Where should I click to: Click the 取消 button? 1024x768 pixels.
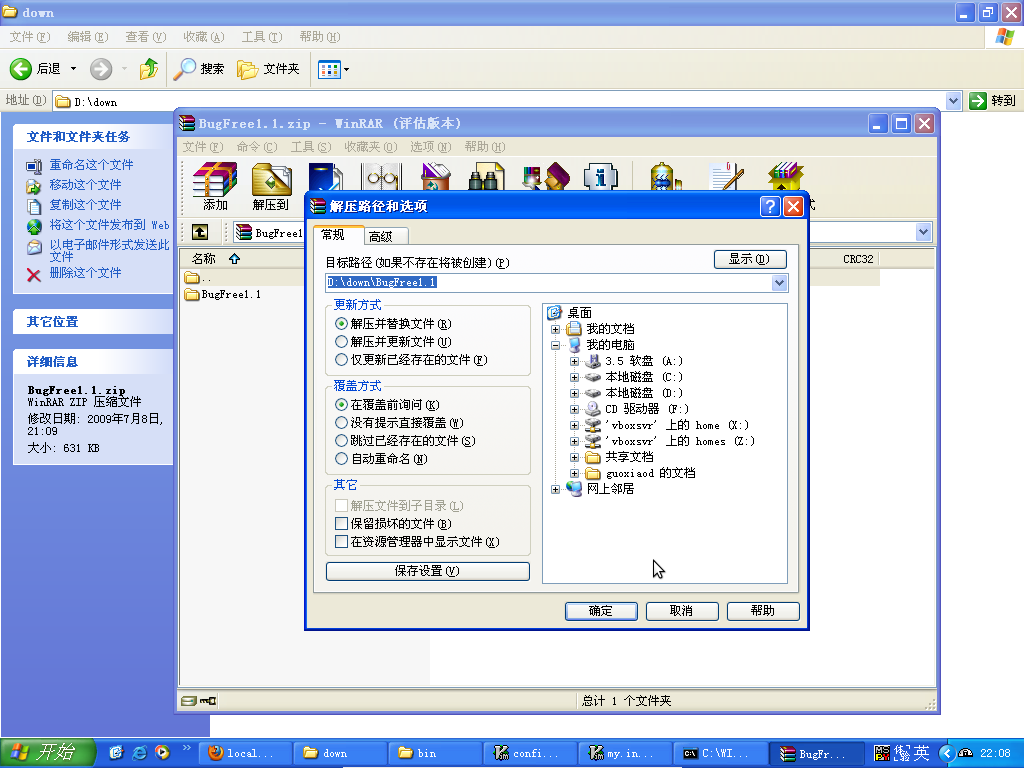click(x=682, y=611)
